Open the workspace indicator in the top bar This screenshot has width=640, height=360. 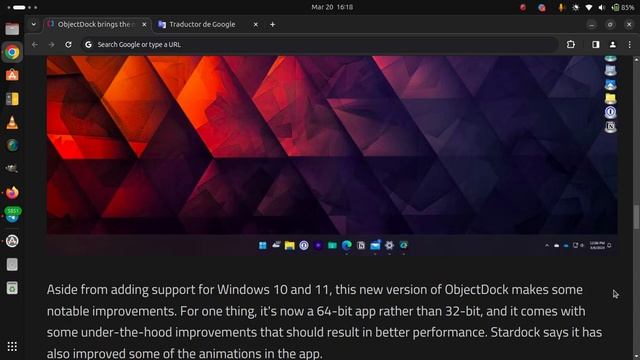[x=22, y=7]
